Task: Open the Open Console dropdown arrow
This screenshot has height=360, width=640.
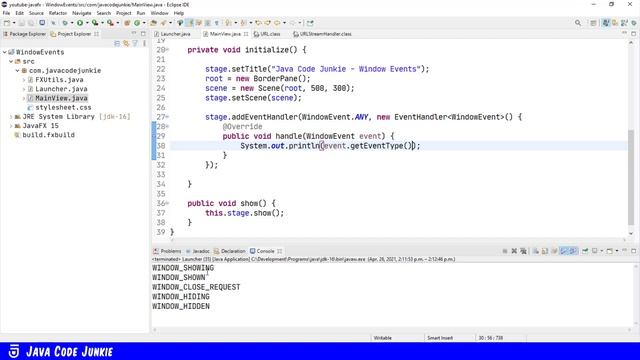Action: pos(617,251)
